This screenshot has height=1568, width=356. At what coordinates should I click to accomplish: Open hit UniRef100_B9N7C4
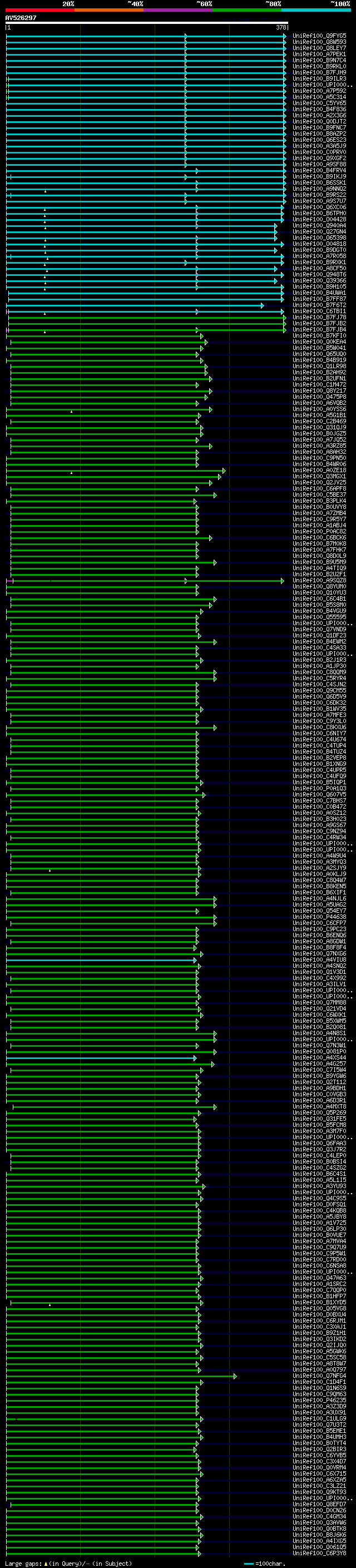click(x=319, y=60)
